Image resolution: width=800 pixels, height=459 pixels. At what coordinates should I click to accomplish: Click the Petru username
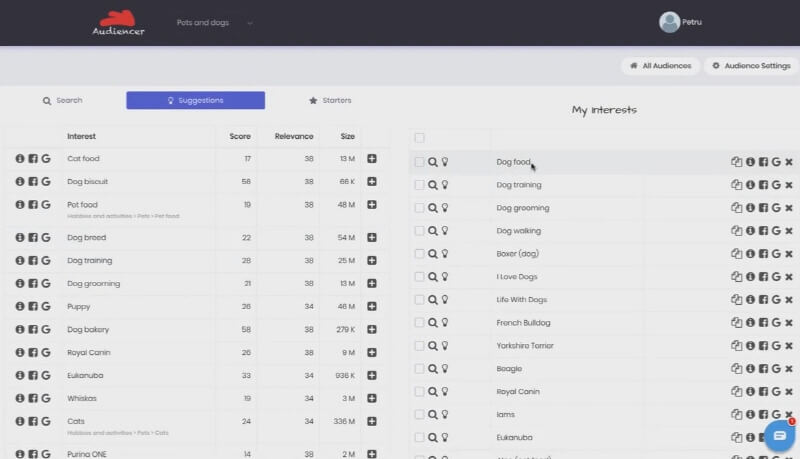(x=692, y=22)
